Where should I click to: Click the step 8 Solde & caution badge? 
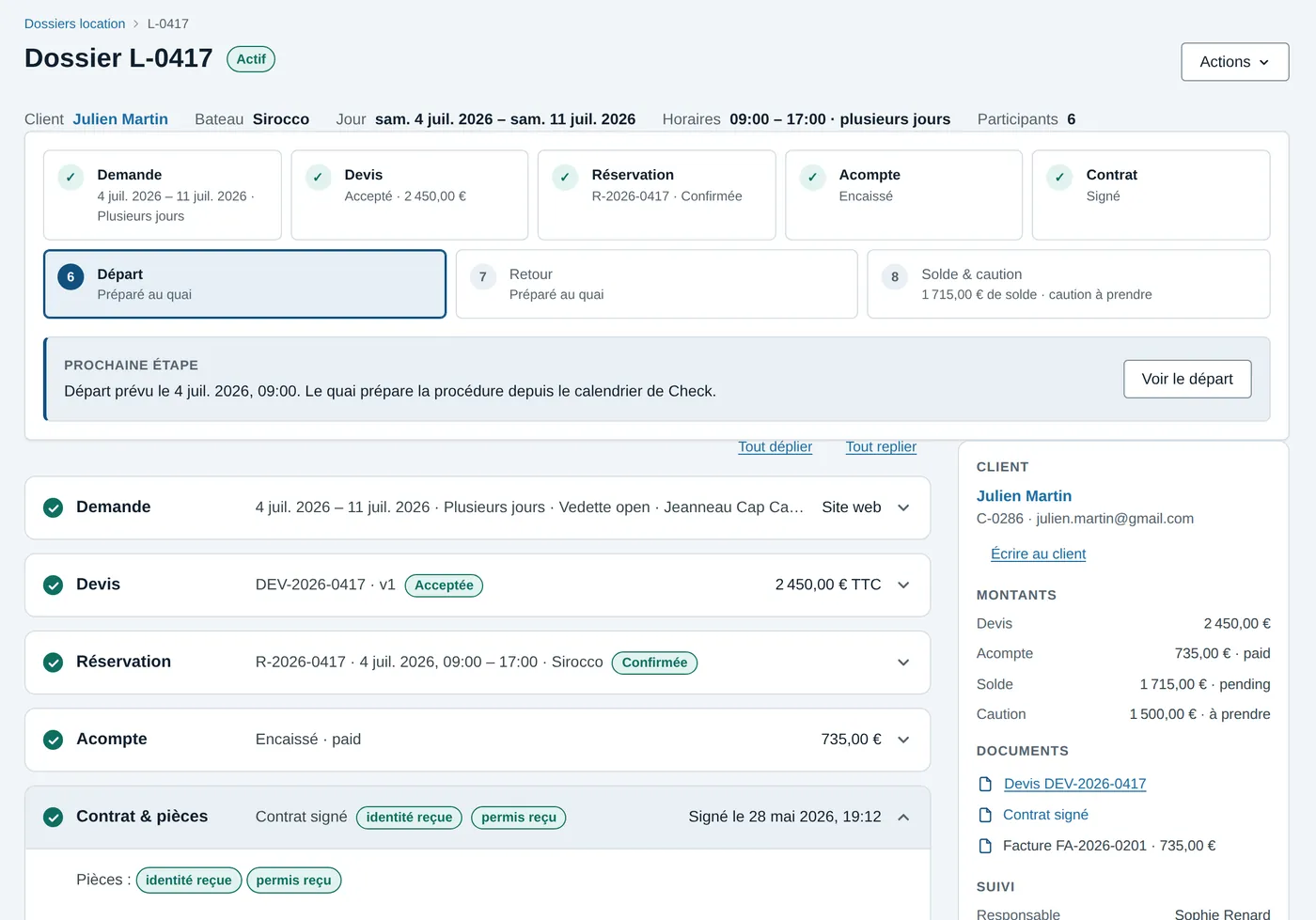pos(895,276)
